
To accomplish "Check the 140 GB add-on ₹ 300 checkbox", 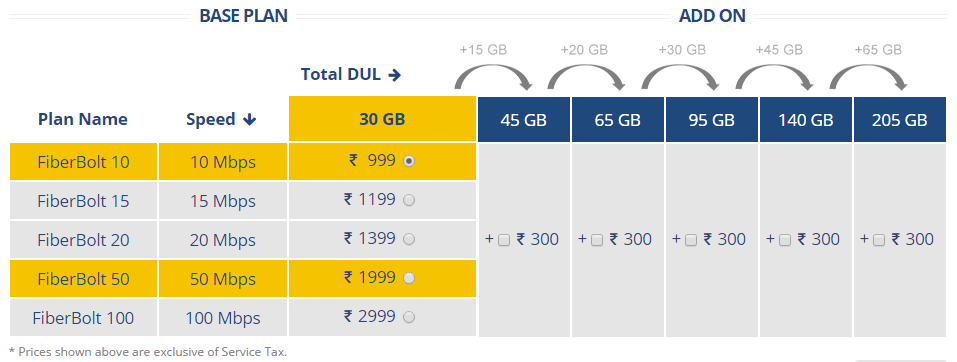I will [x=785, y=241].
